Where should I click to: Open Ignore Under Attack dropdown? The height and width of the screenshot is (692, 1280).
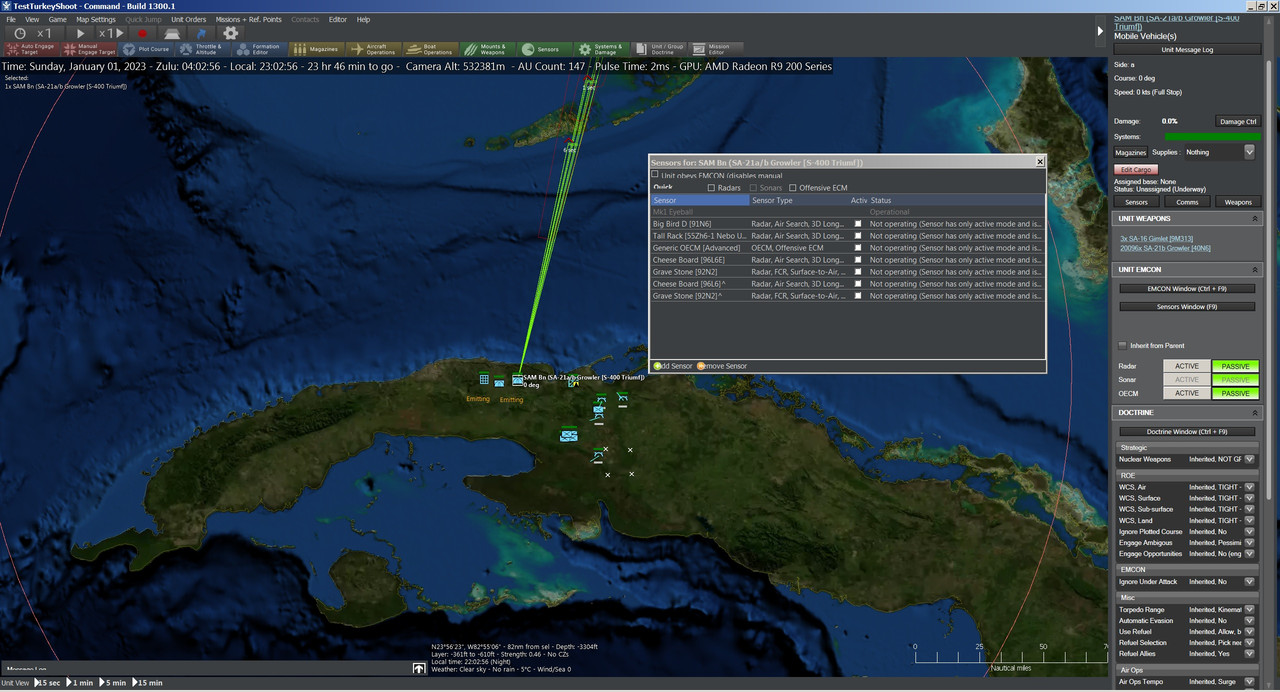(1249, 581)
